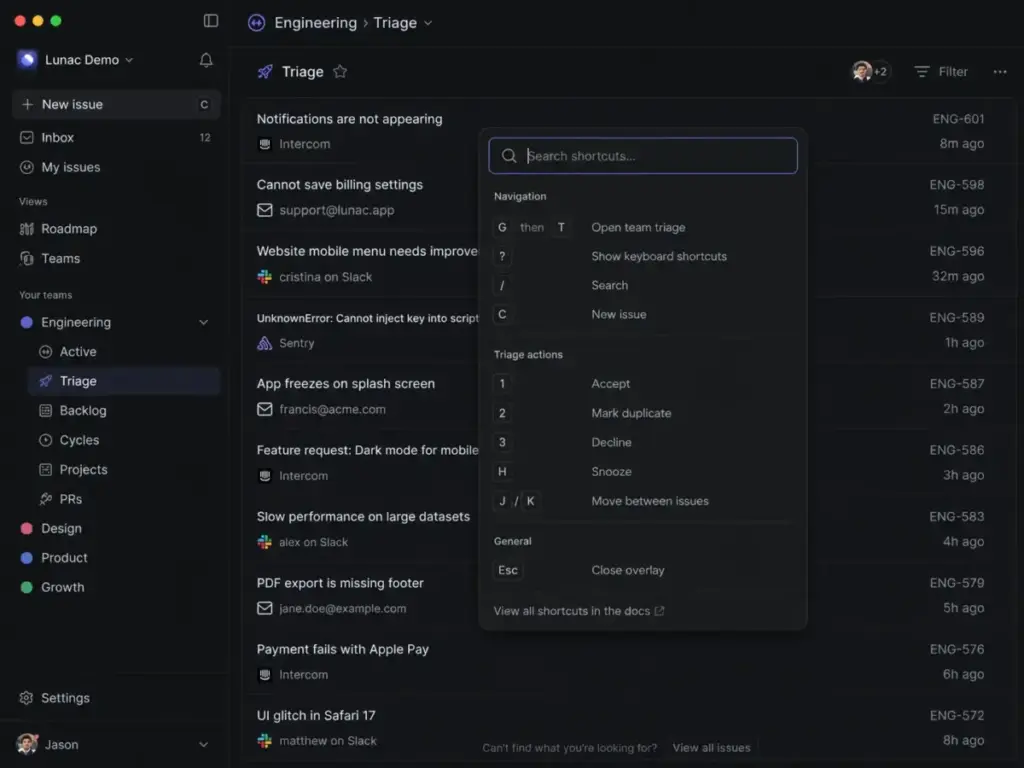Click the Active status icon
Screen dimensions: 1024x768
click(x=45, y=352)
